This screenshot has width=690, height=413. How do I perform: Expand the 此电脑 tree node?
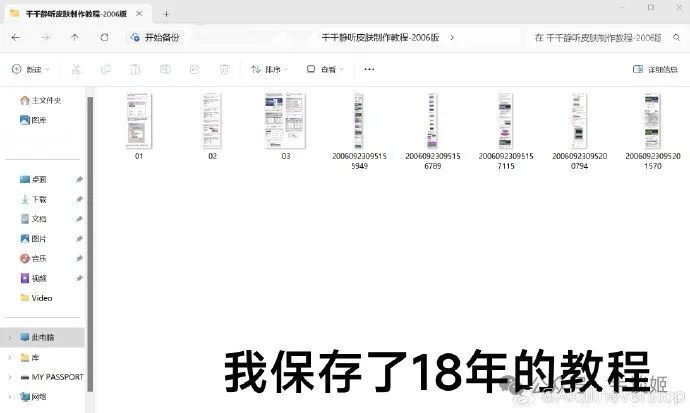(10, 338)
